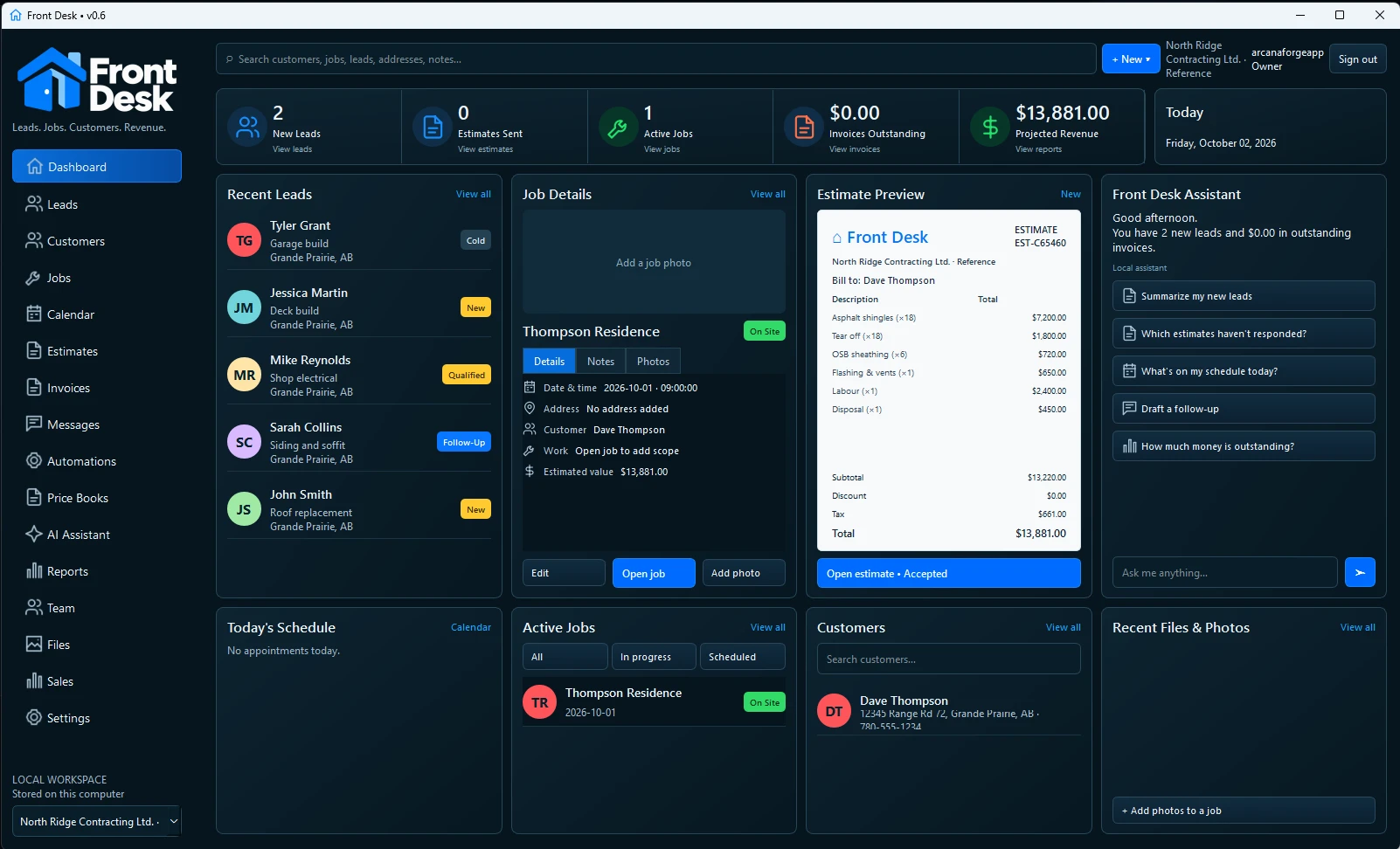Click the global search field
Image resolution: width=1400 pixels, height=849 pixels.
[655, 59]
